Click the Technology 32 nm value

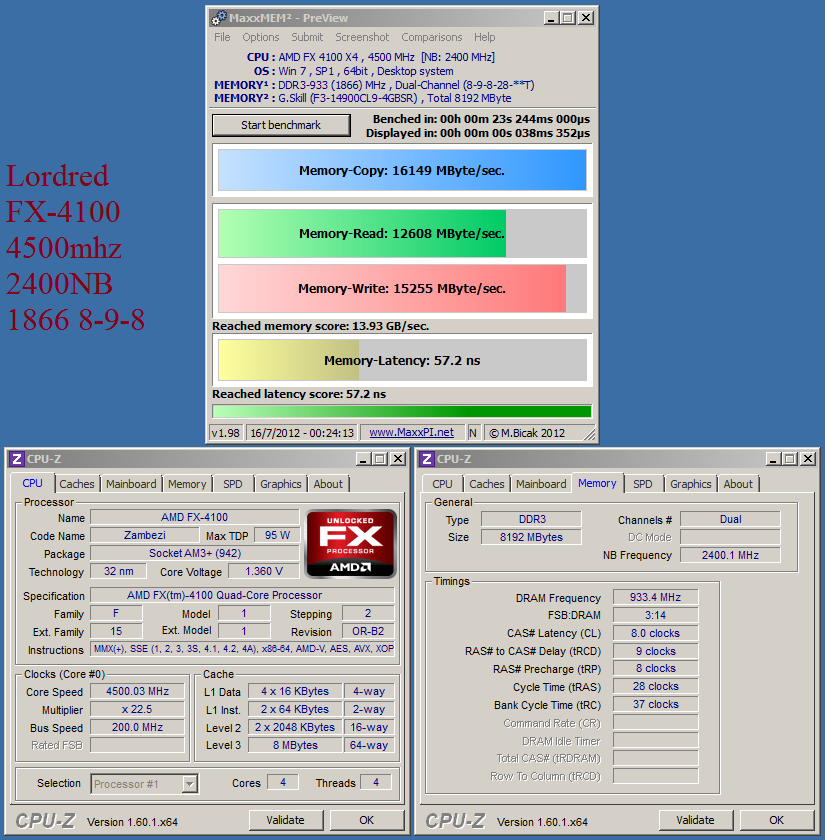pyautogui.click(x=118, y=571)
